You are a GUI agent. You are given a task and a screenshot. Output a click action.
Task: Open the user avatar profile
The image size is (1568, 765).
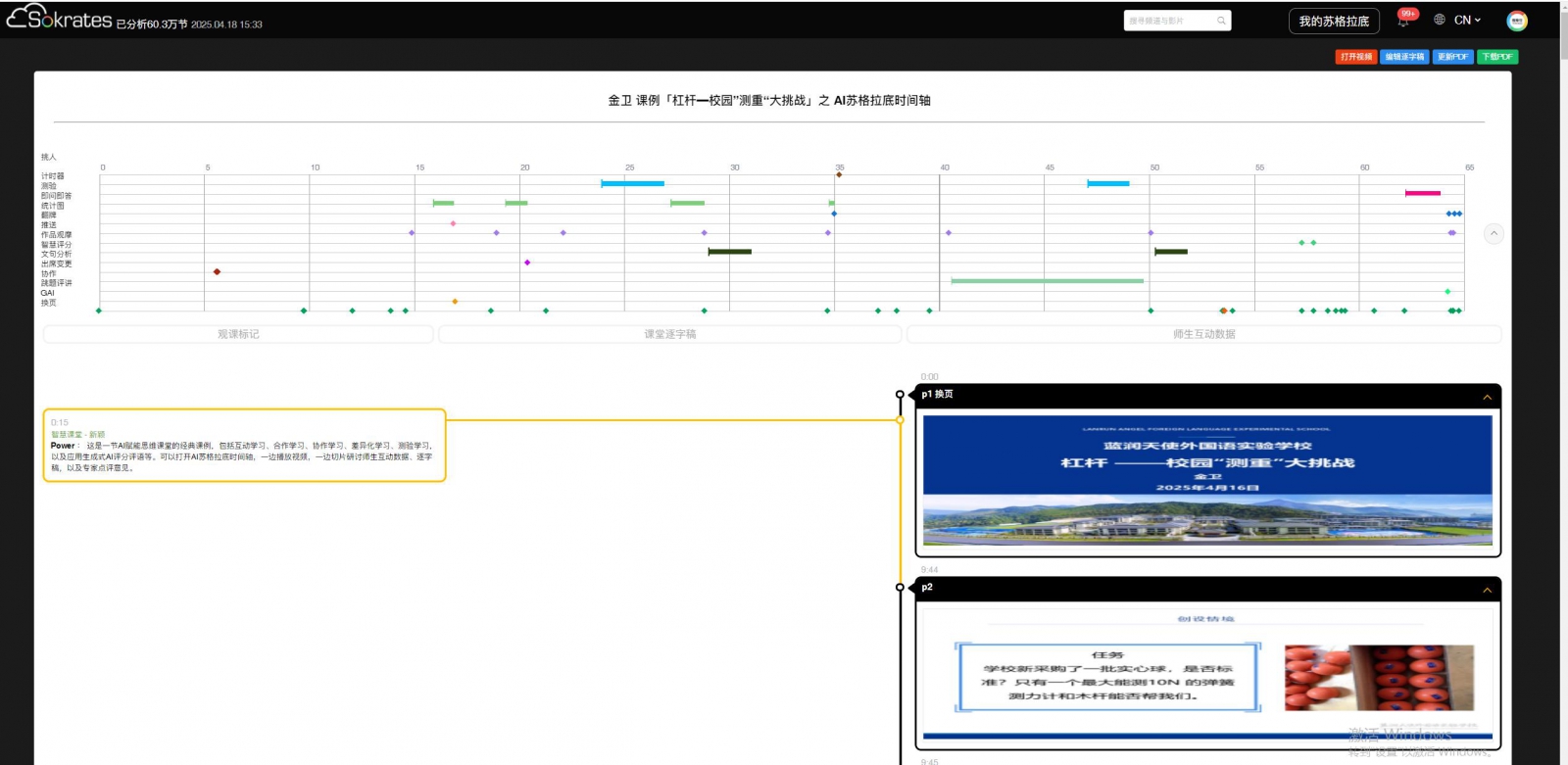pyautogui.click(x=1517, y=21)
